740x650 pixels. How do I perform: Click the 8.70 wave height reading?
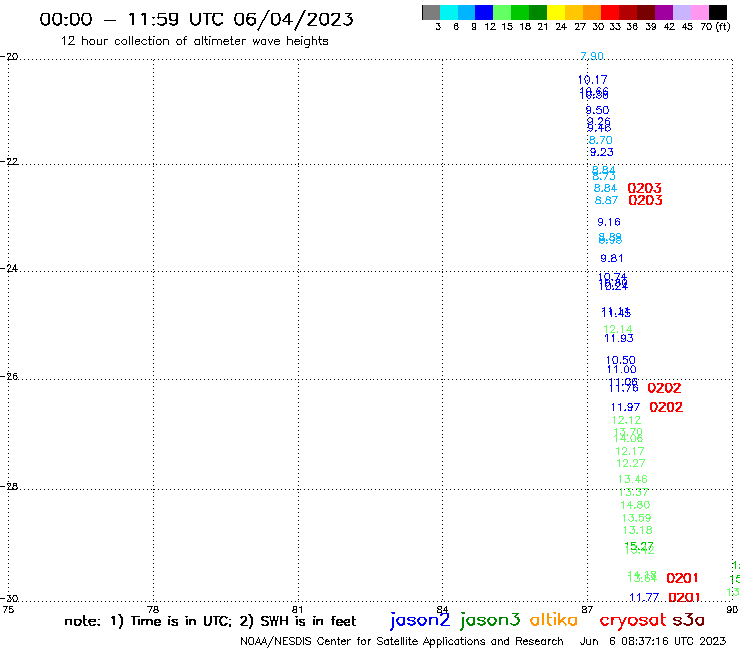click(601, 140)
